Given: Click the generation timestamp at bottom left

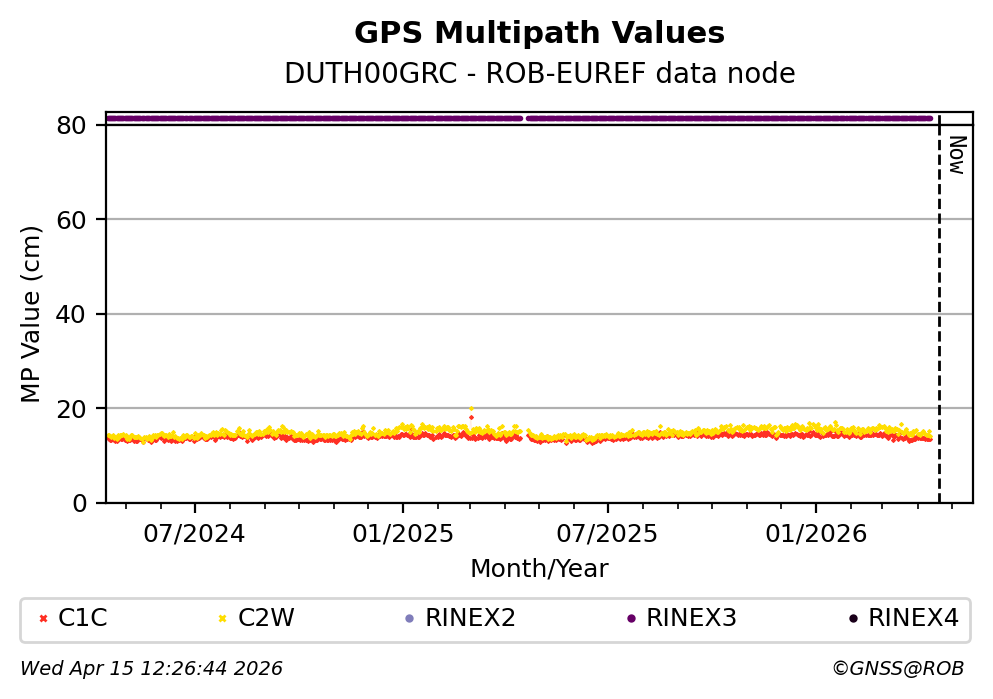Looking at the screenshot, I should [x=151, y=668].
